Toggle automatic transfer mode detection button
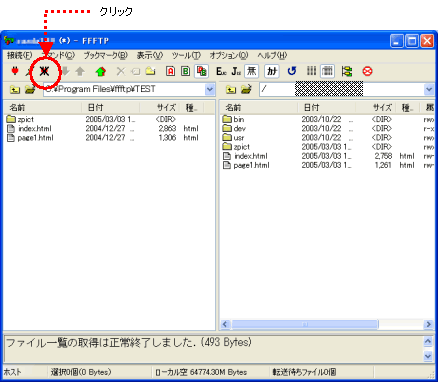This screenshot has width=438, height=382. tap(201, 71)
